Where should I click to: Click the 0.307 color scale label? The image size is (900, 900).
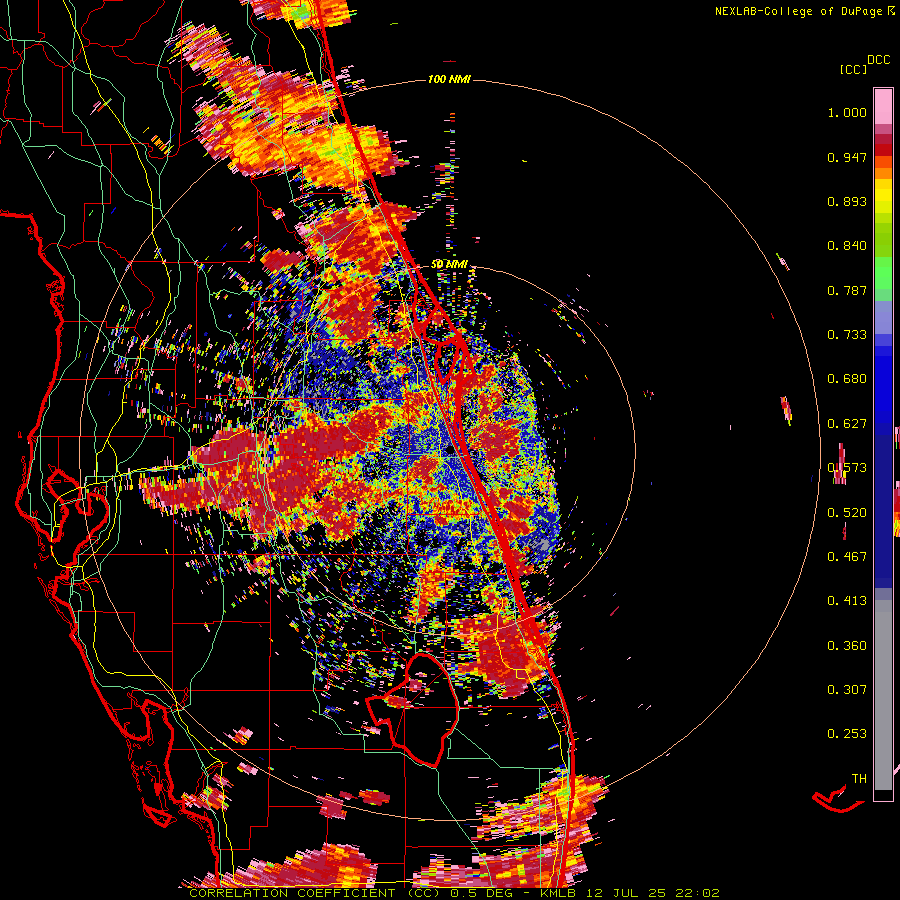(x=847, y=690)
